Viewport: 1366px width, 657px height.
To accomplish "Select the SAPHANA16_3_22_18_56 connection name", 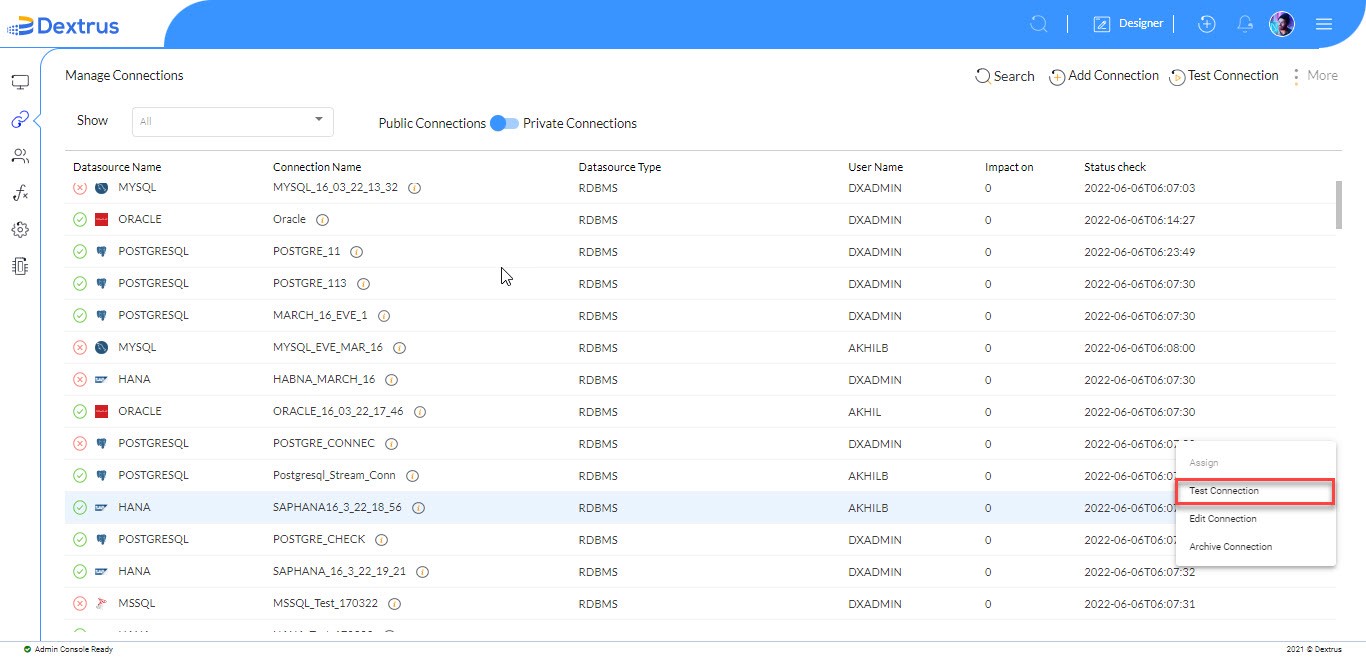I will pyautogui.click(x=337, y=508).
